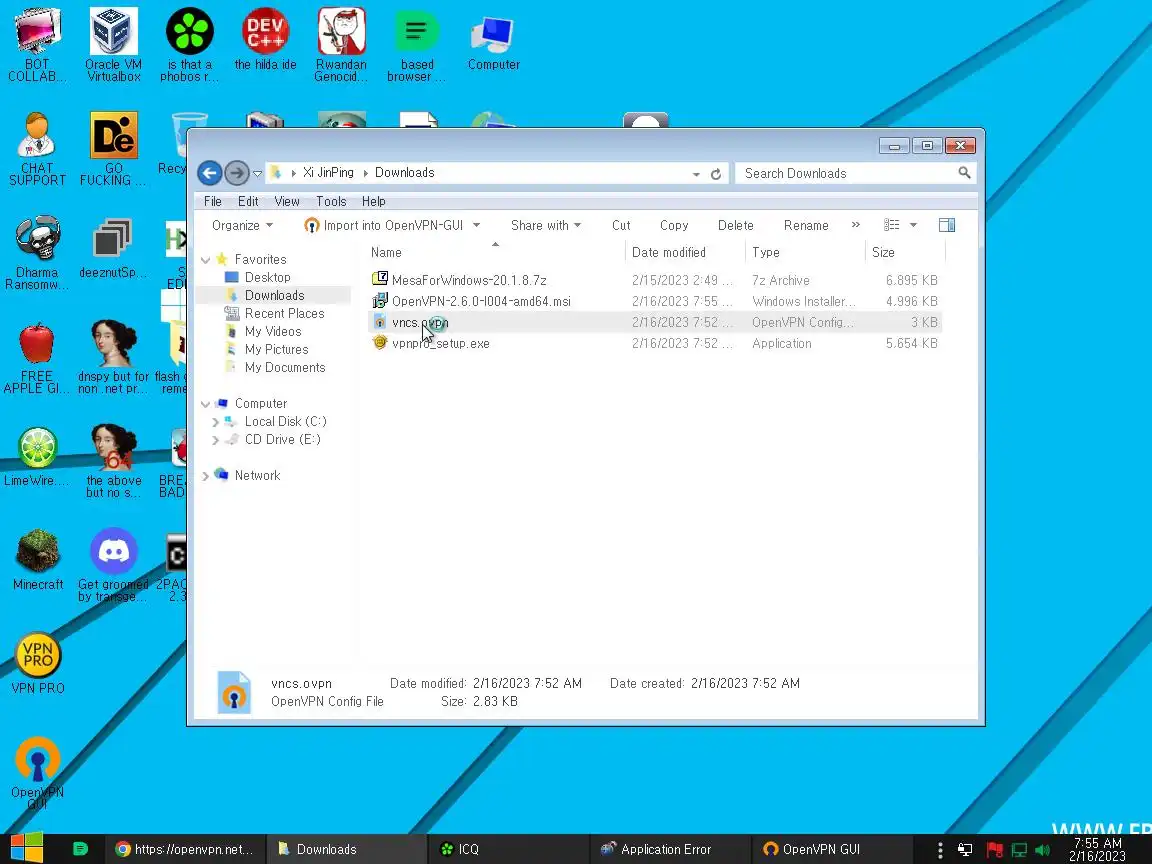Go forward in Explorer navigation

[237, 173]
